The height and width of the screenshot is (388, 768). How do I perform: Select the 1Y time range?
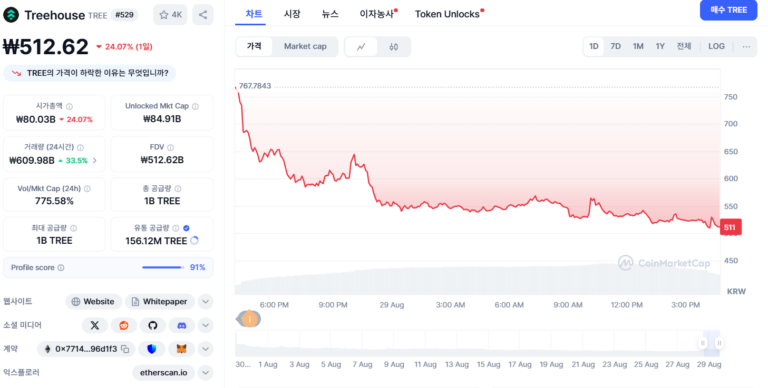coord(660,47)
